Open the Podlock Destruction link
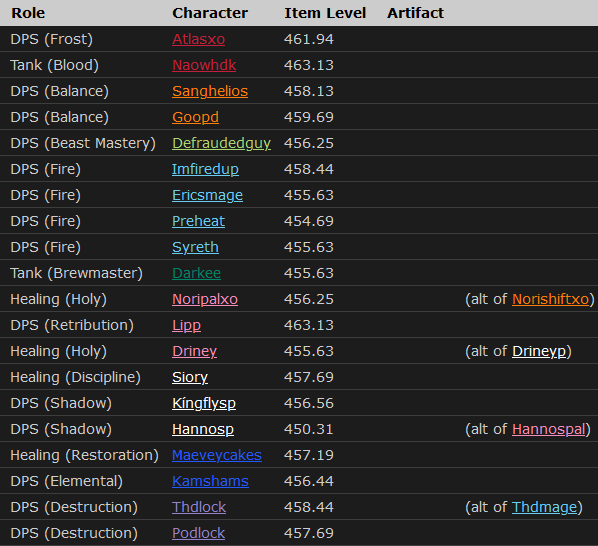Viewport: 598px width, 546px height. [198, 533]
